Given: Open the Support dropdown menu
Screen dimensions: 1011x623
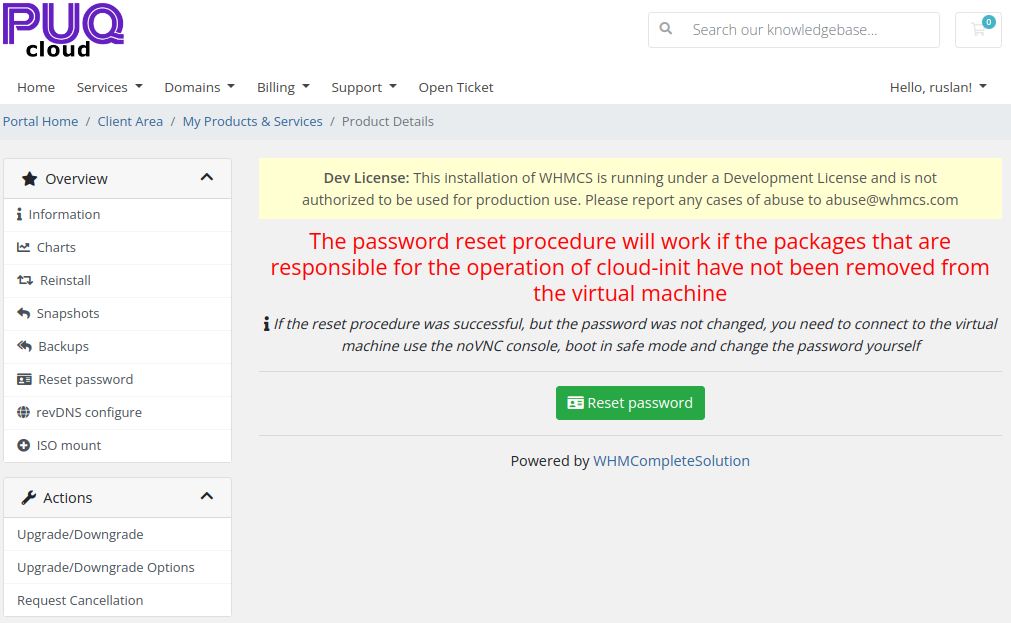Looking at the screenshot, I should pyautogui.click(x=364, y=87).
